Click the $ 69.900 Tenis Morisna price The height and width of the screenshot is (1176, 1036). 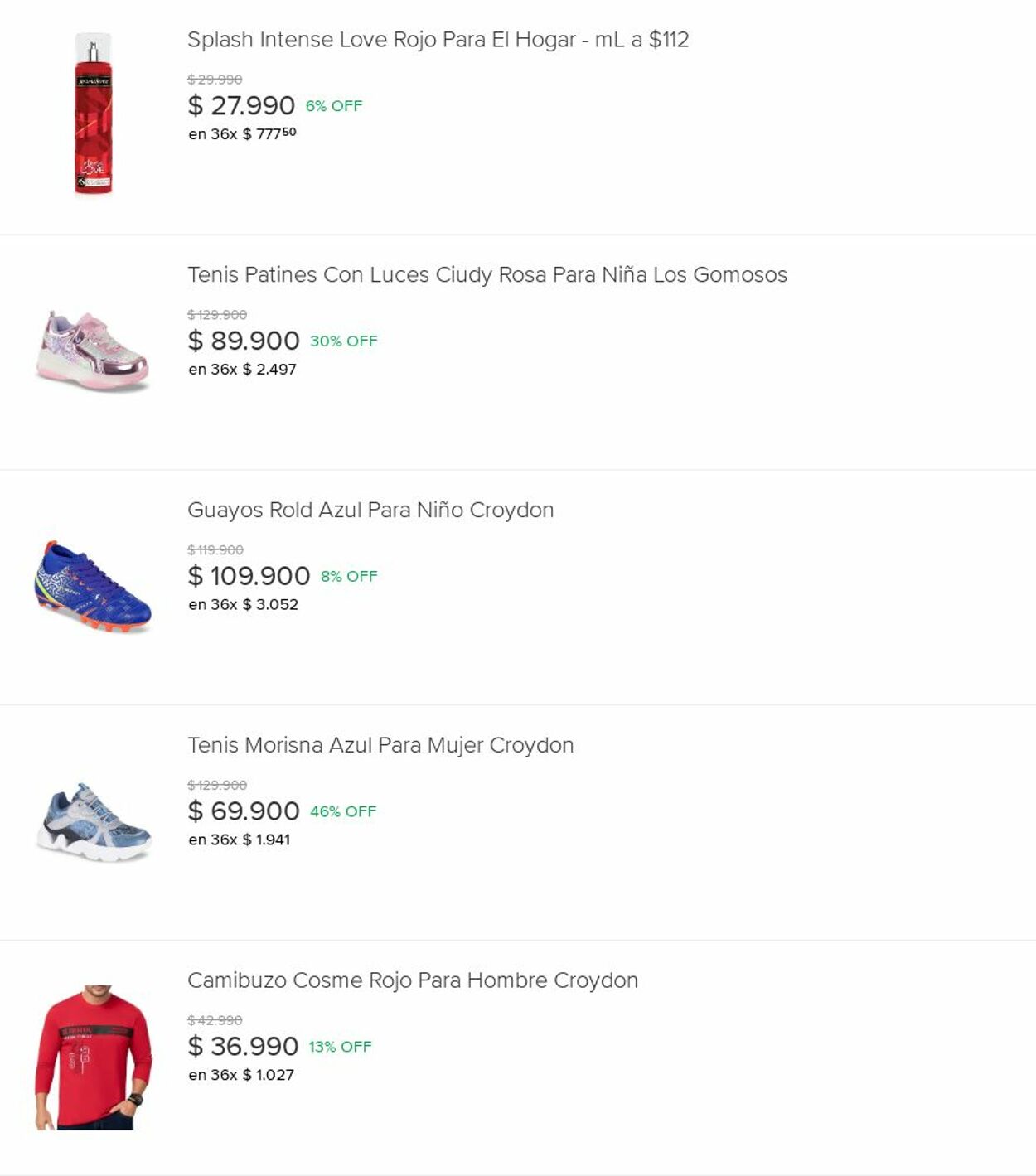[x=243, y=812]
